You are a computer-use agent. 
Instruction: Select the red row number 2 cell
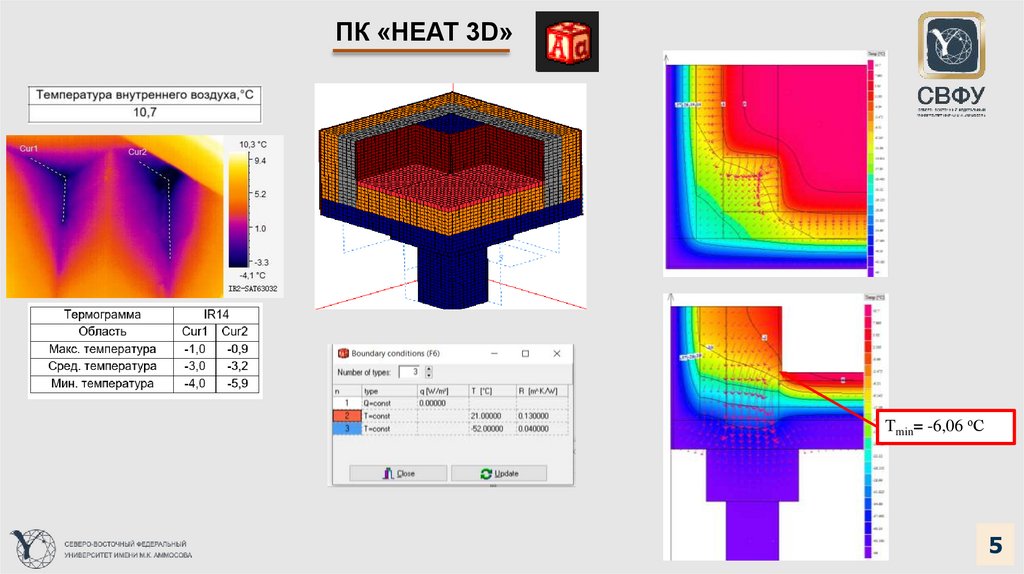347,416
